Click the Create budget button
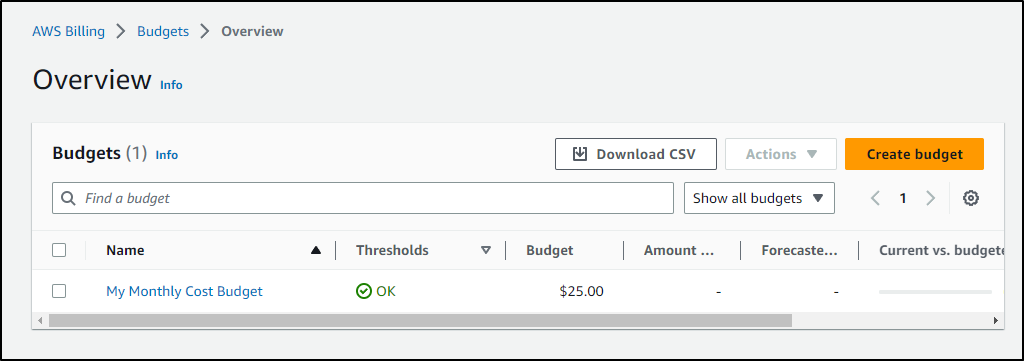 click(914, 154)
